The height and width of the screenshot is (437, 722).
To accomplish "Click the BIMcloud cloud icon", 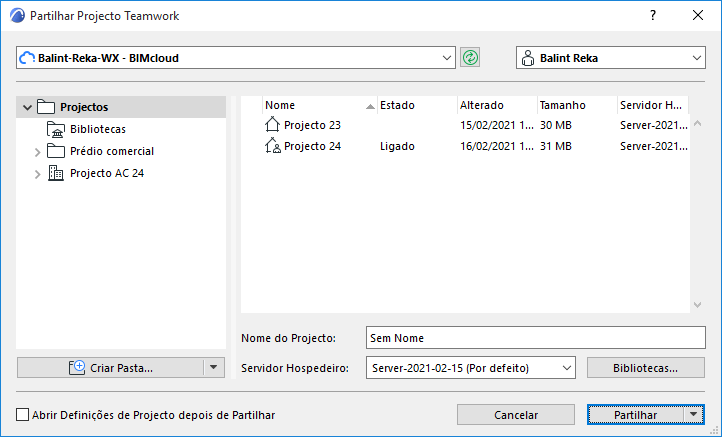I will (27, 58).
